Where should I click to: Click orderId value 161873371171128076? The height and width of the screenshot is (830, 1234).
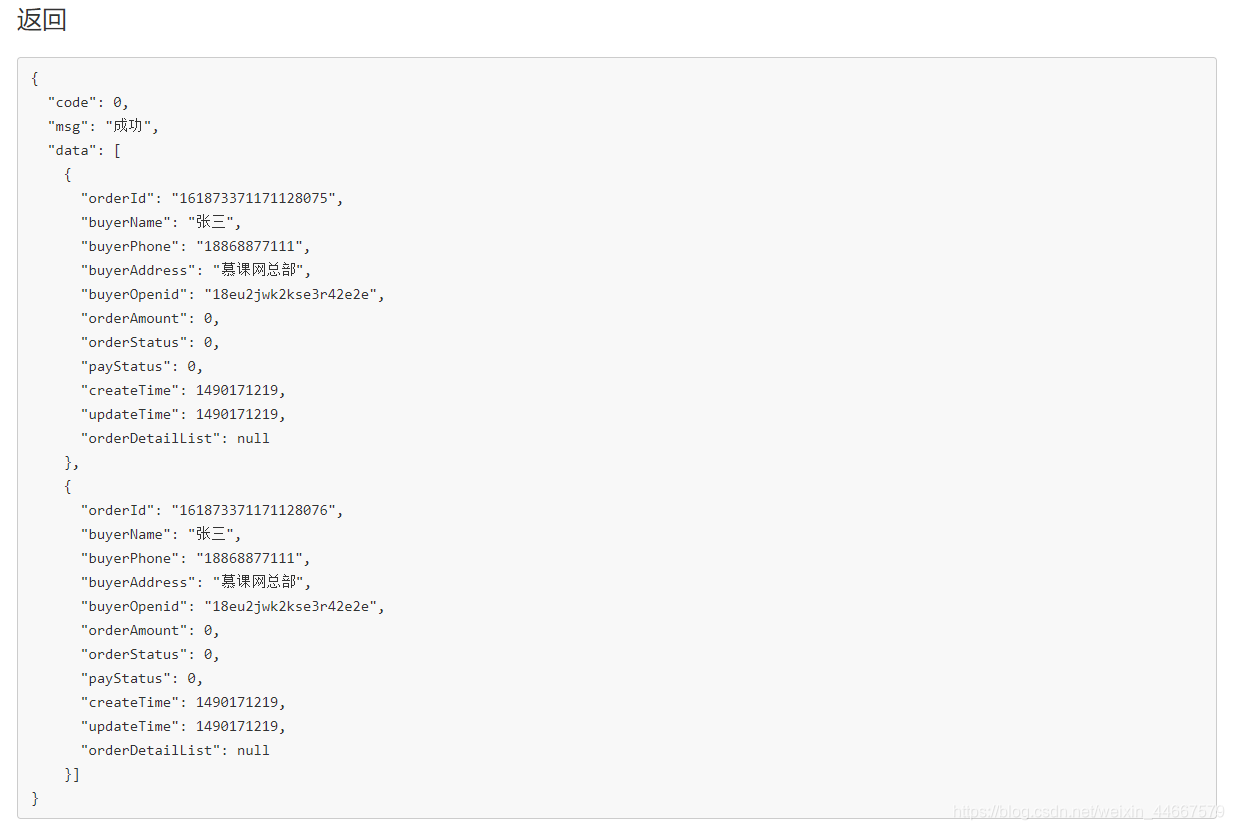click(x=257, y=510)
